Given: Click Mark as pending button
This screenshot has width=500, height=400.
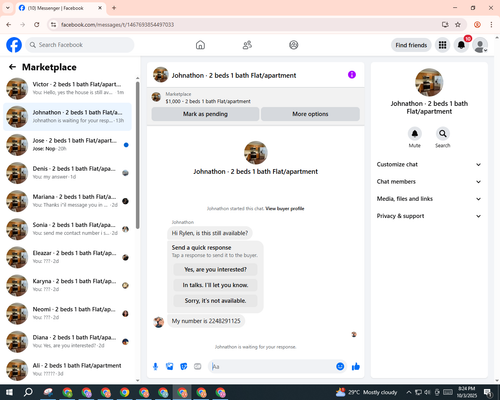Looking at the screenshot, I should click(x=205, y=114).
